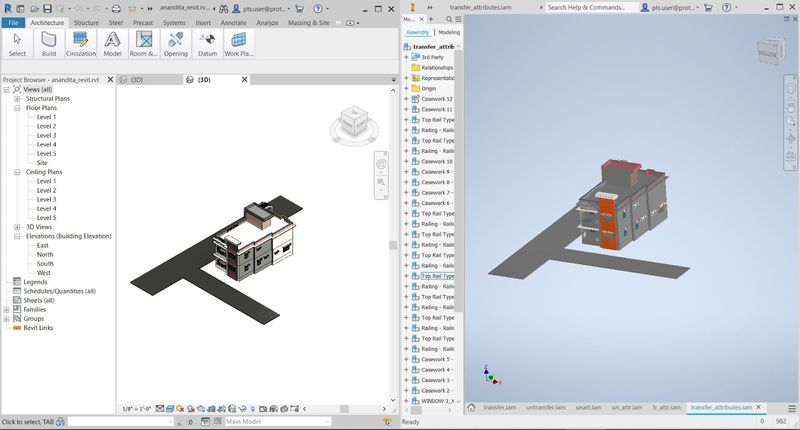This screenshot has width=800, height=430.
Task: Collapse the Floor Plans tree node
Action: pos(17,108)
